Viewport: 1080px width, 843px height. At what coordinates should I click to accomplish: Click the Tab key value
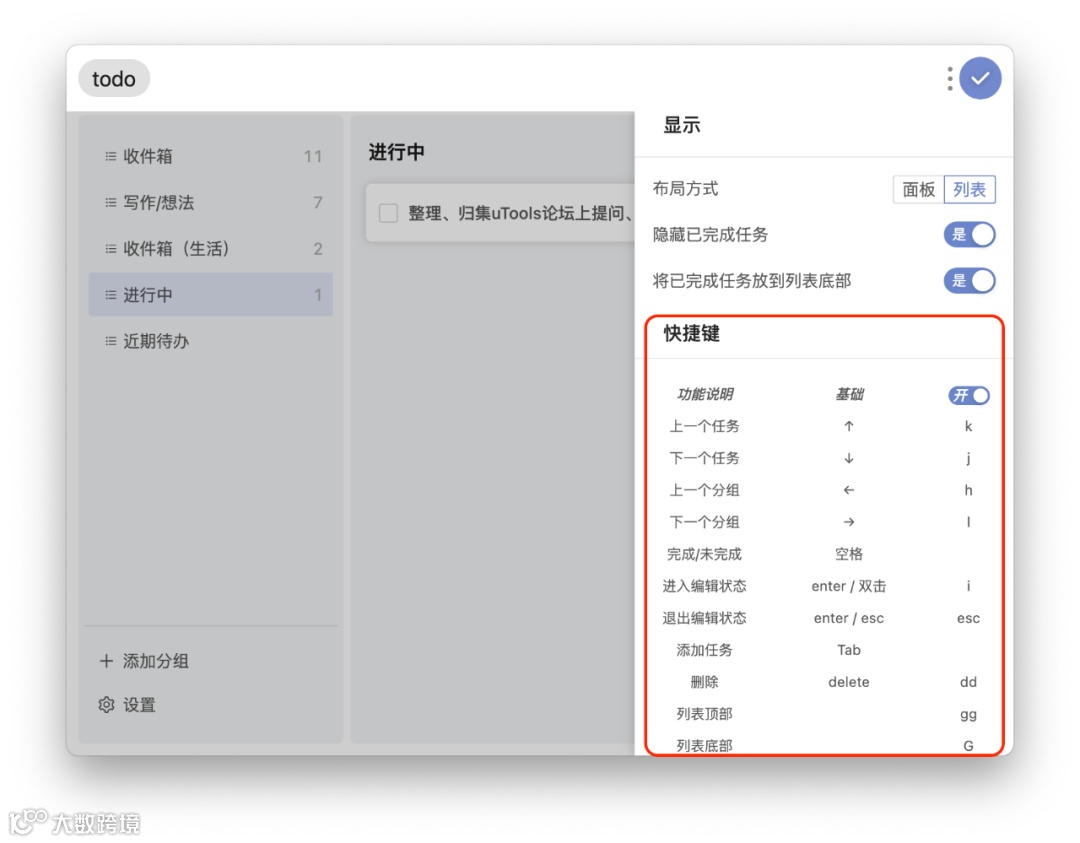(x=849, y=650)
